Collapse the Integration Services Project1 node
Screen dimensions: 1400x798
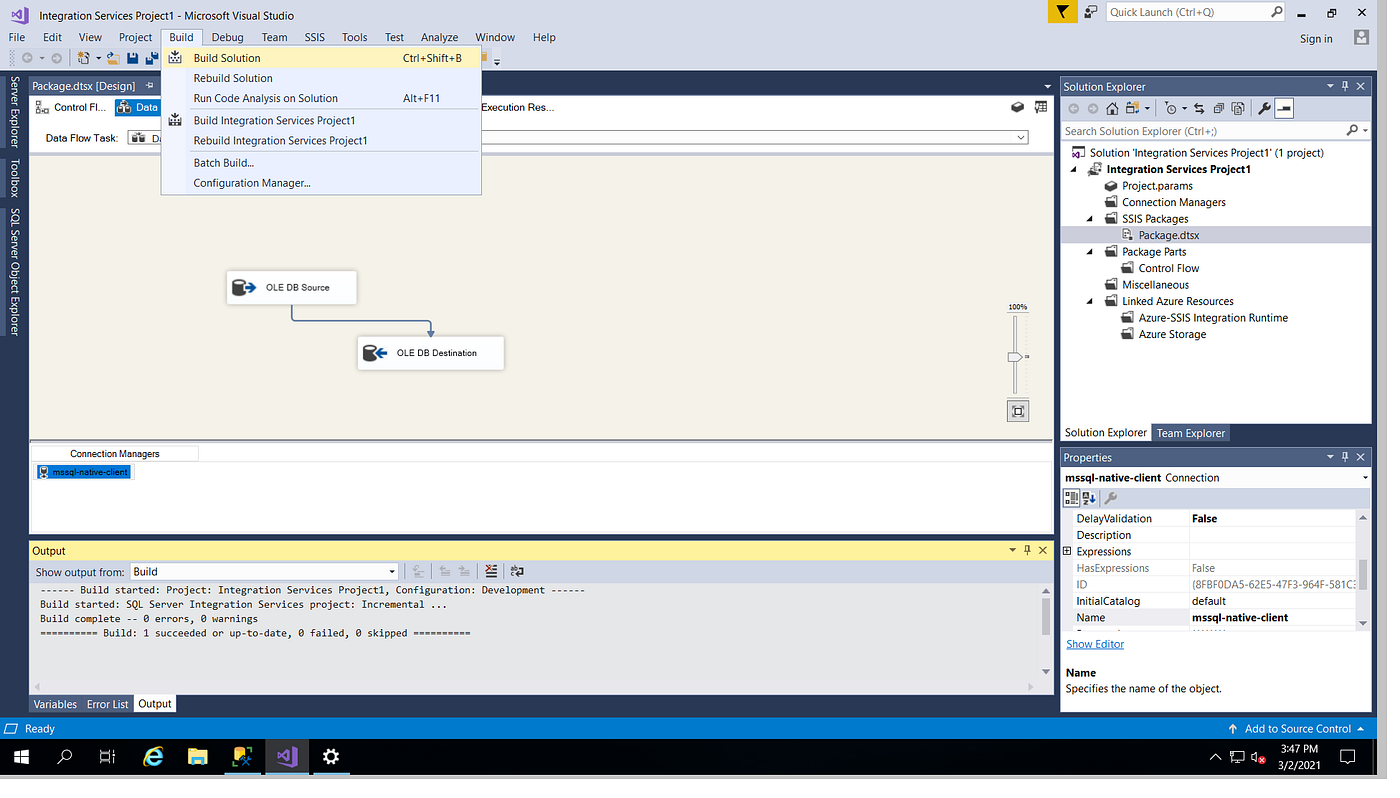(x=1074, y=169)
